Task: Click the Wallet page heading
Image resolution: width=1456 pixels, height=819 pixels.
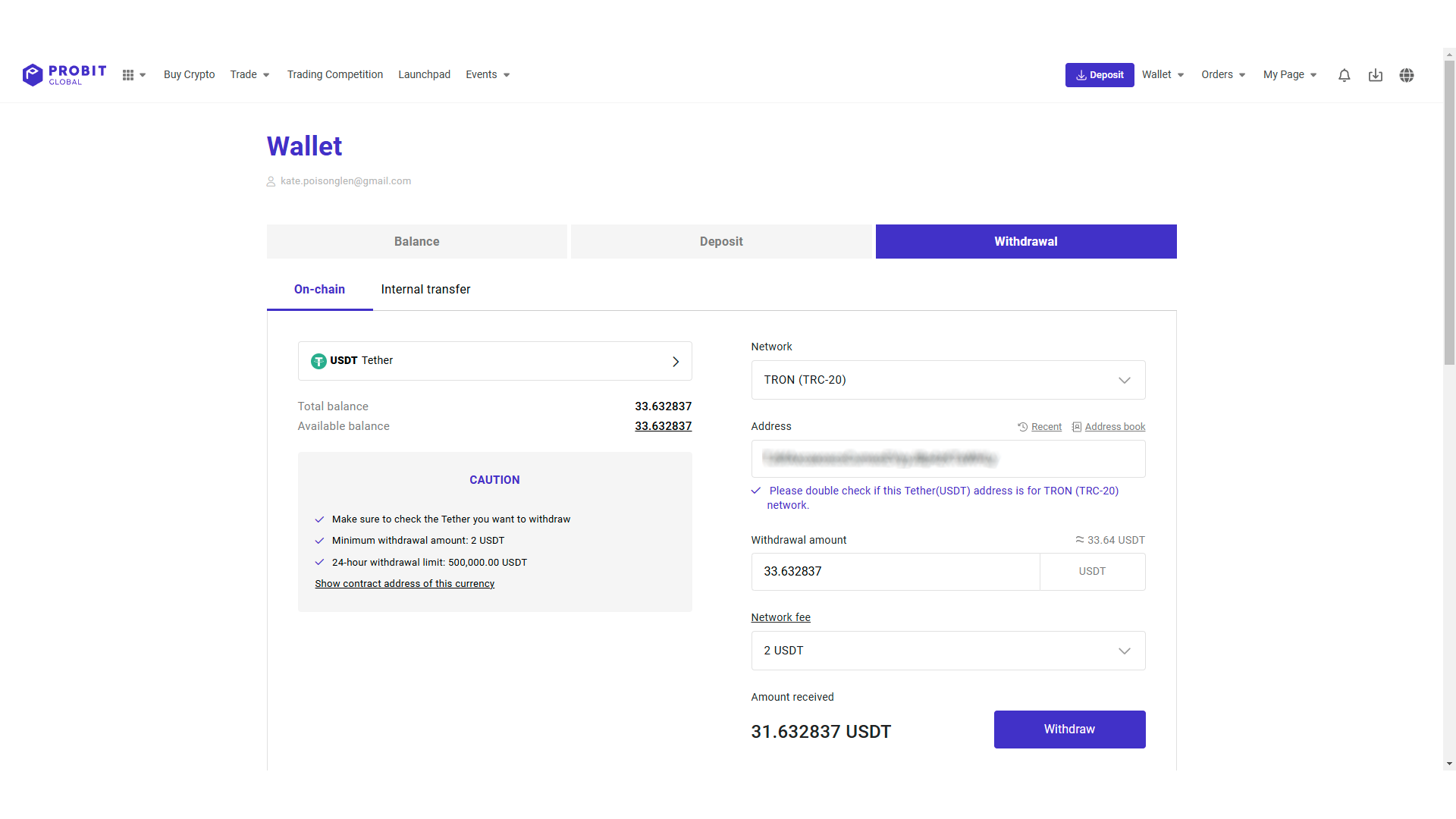Action: (x=304, y=146)
